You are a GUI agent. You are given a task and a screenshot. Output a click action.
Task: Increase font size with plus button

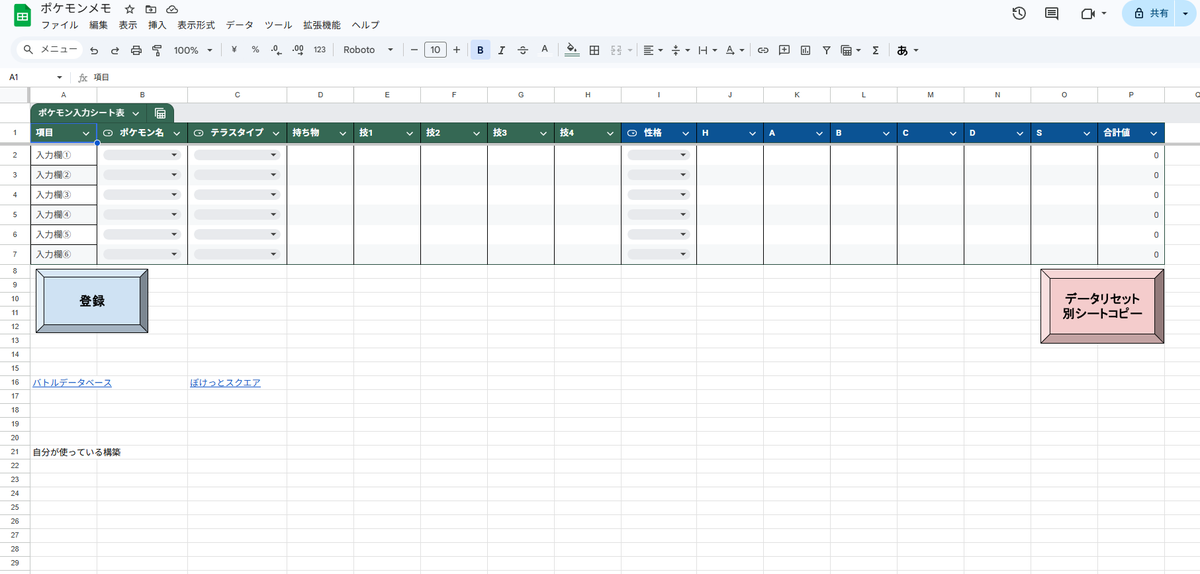click(x=457, y=49)
